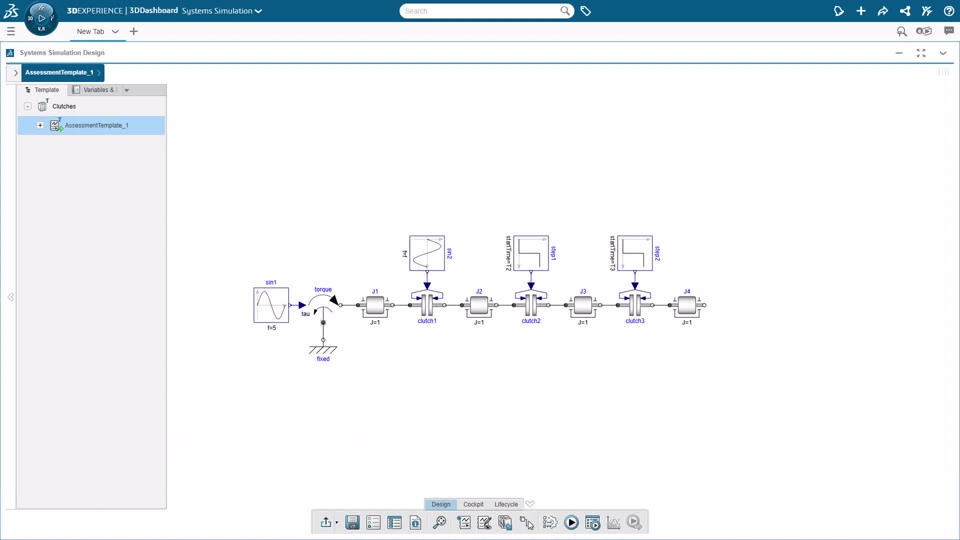Select AssessmentTemplate_1 in the tree
The height and width of the screenshot is (540, 960).
pyautogui.click(x=96, y=126)
